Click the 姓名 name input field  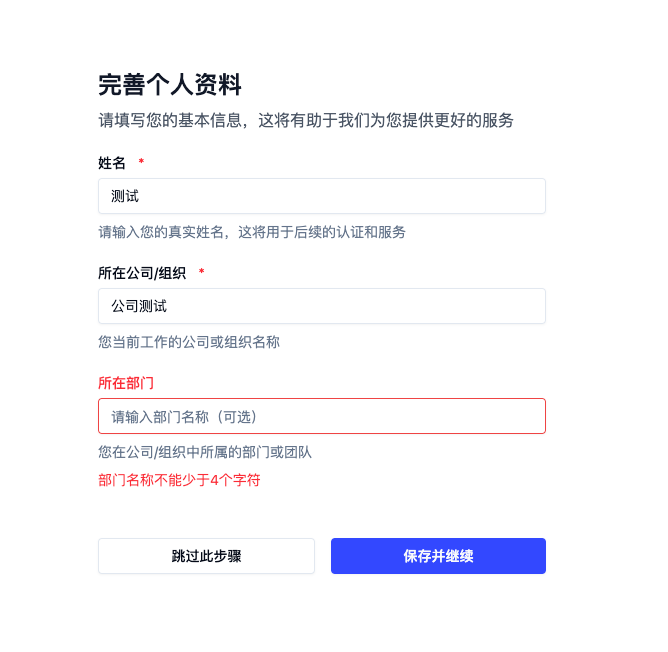pos(321,196)
